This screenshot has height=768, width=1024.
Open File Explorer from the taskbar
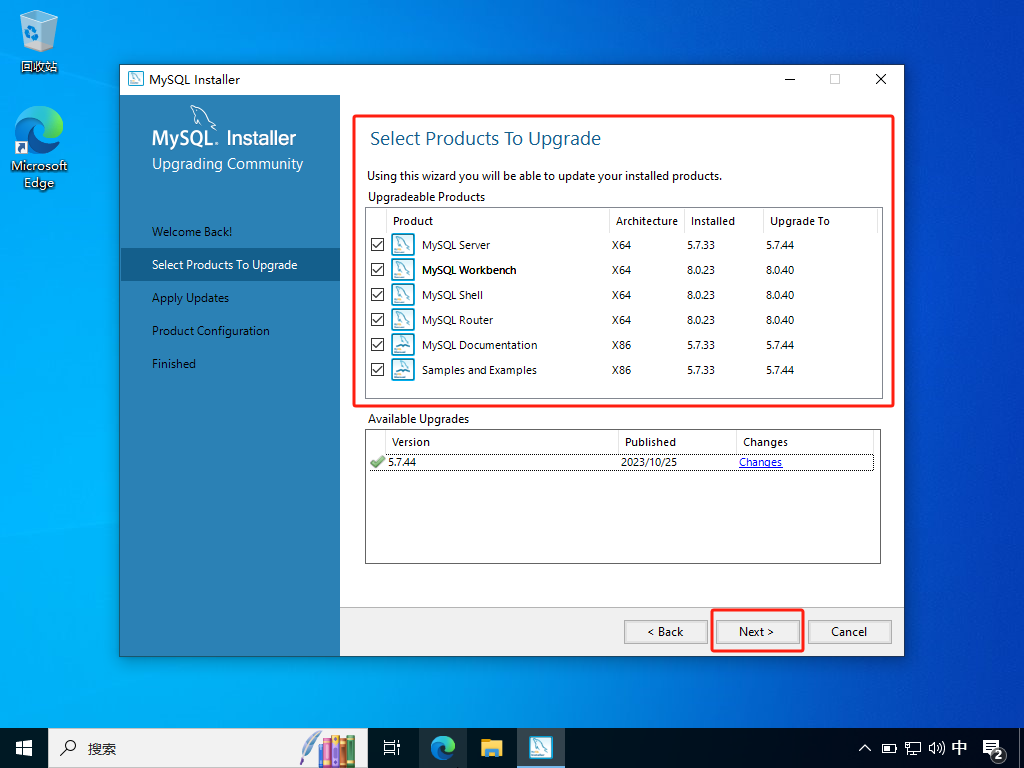(491, 747)
